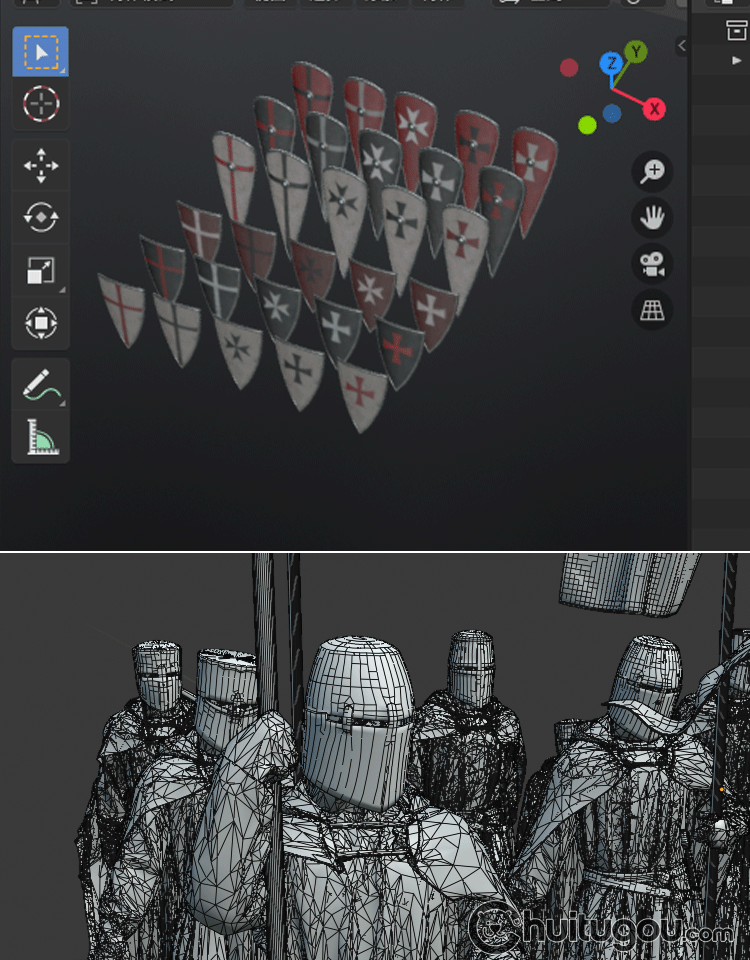Choose the Move tool
The height and width of the screenshot is (960, 750).
(x=40, y=165)
